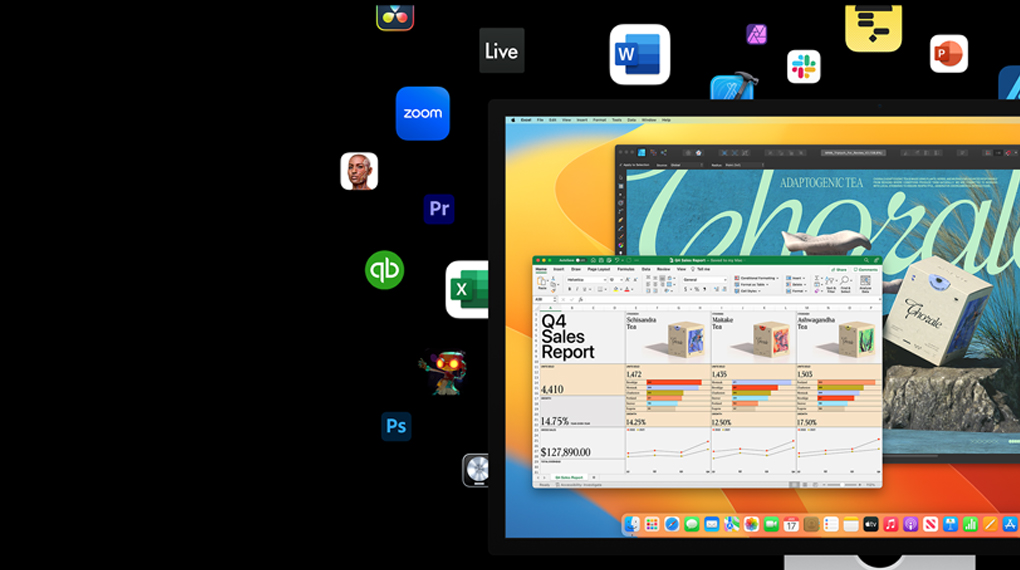Screen dimensions: 1020x570
Task: Click Paste in Excel ribbon
Action: pyautogui.click(x=542, y=283)
